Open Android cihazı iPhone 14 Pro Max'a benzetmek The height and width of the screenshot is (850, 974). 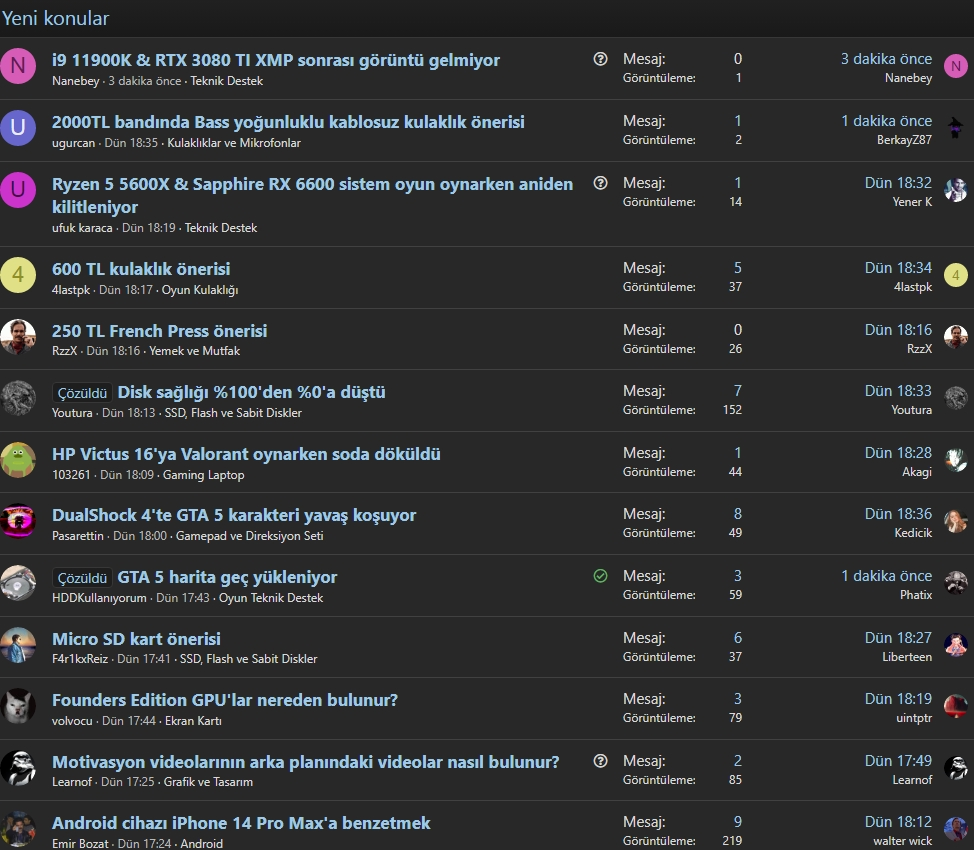(241, 823)
